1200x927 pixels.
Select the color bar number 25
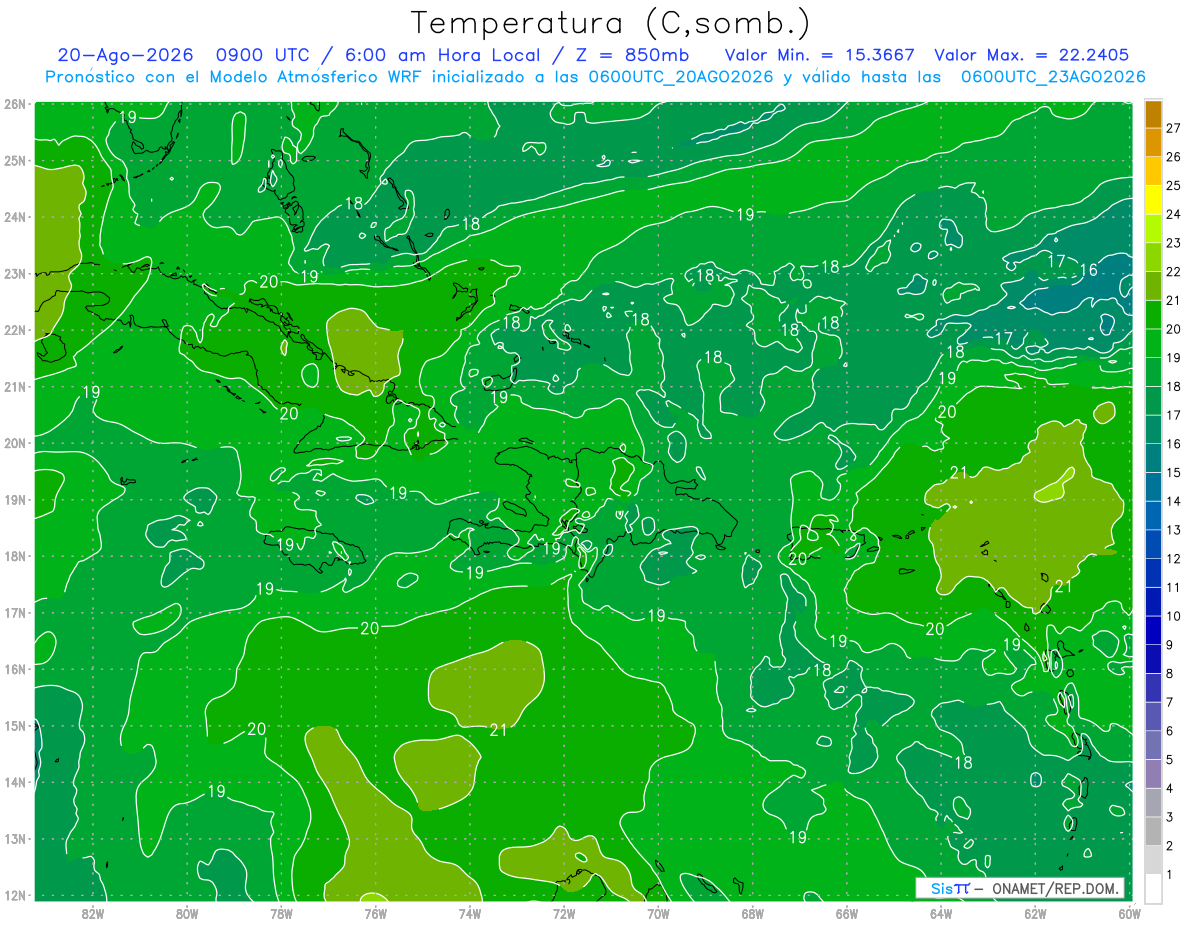pos(1173,185)
